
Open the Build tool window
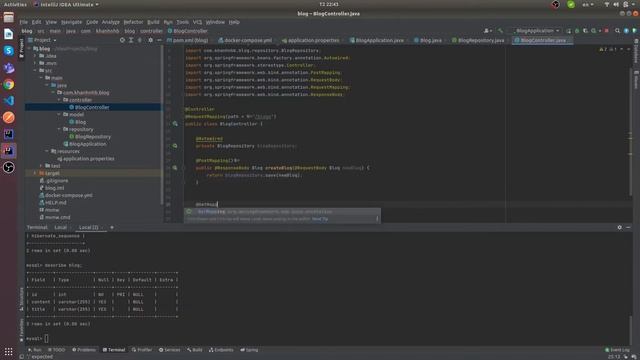pyautogui.click(x=195, y=350)
